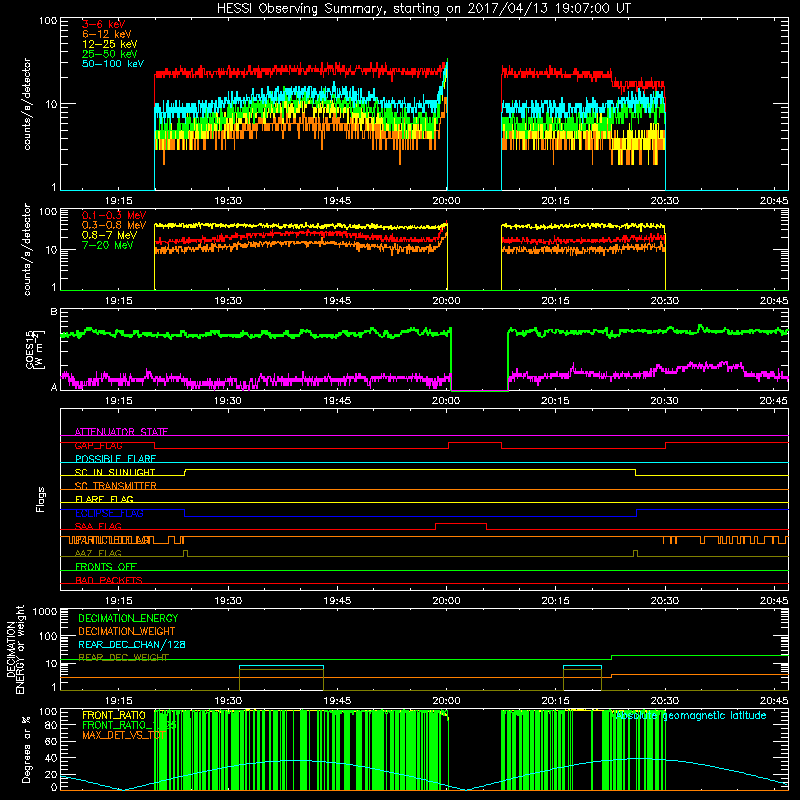This screenshot has height=800, width=800.
Task: Click the 0.3-0.8 MeV legend label
Action: click(x=114, y=225)
